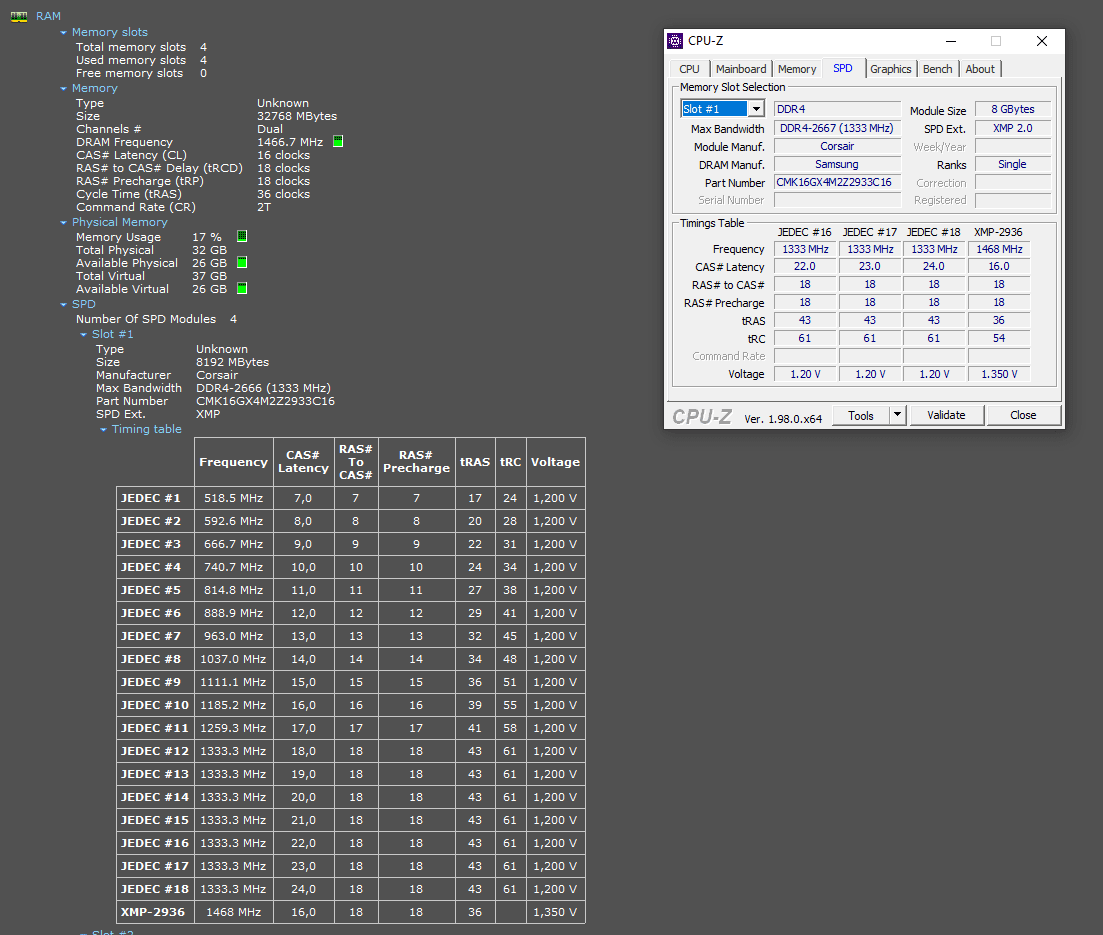Screen dimensions: 1103x935
Task: Click the Module Size 8 GBytes field
Action: [1013, 109]
